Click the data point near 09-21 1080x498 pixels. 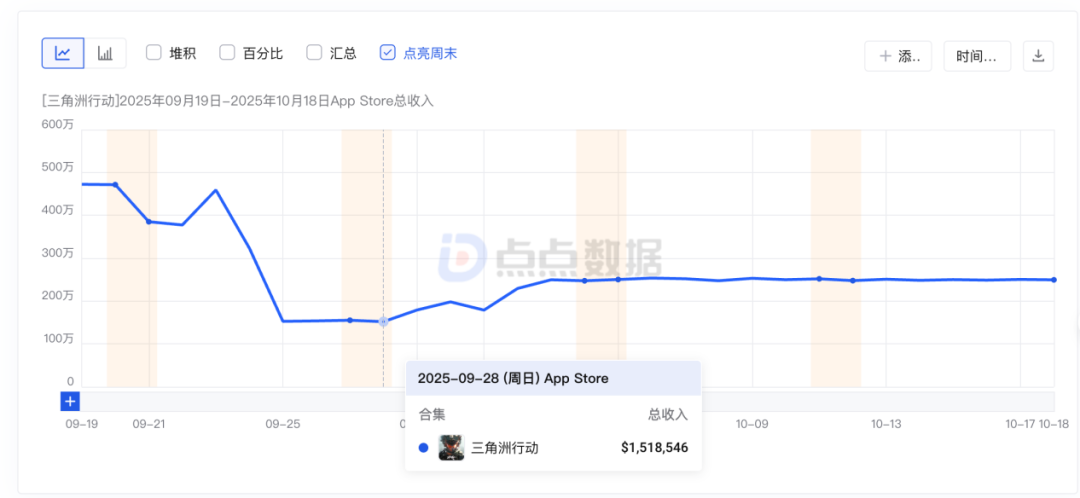(149, 221)
